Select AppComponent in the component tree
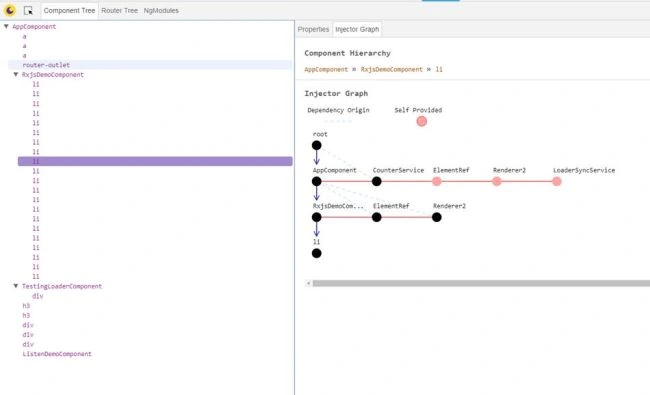 click(x=34, y=27)
